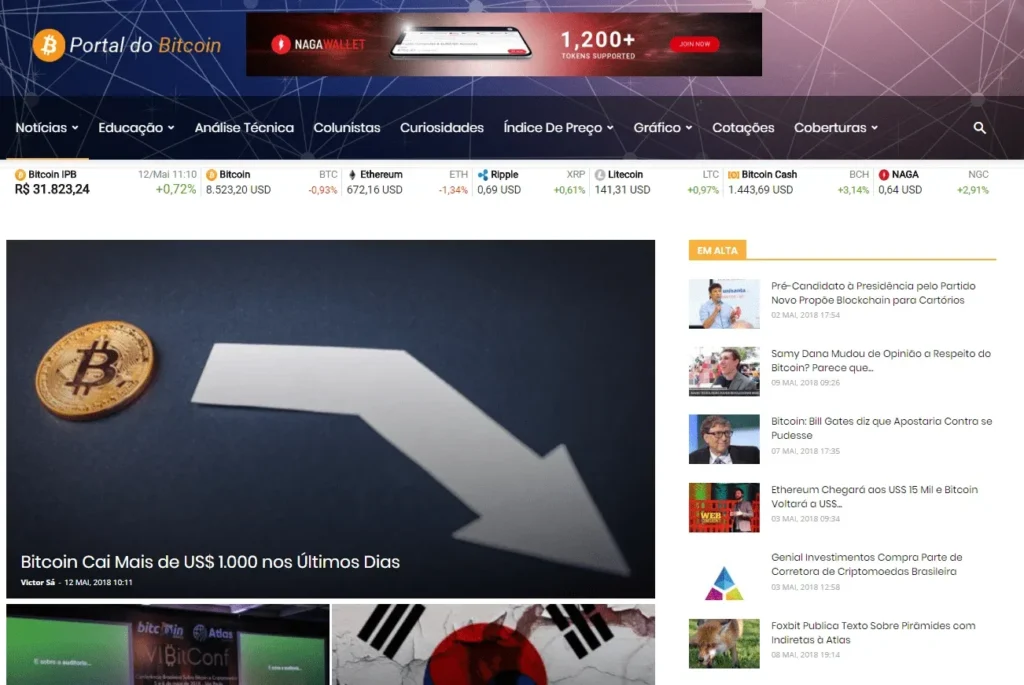1024x685 pixels.
Task: Open the Análise Técnica menu item
Action: coord(244,128)
